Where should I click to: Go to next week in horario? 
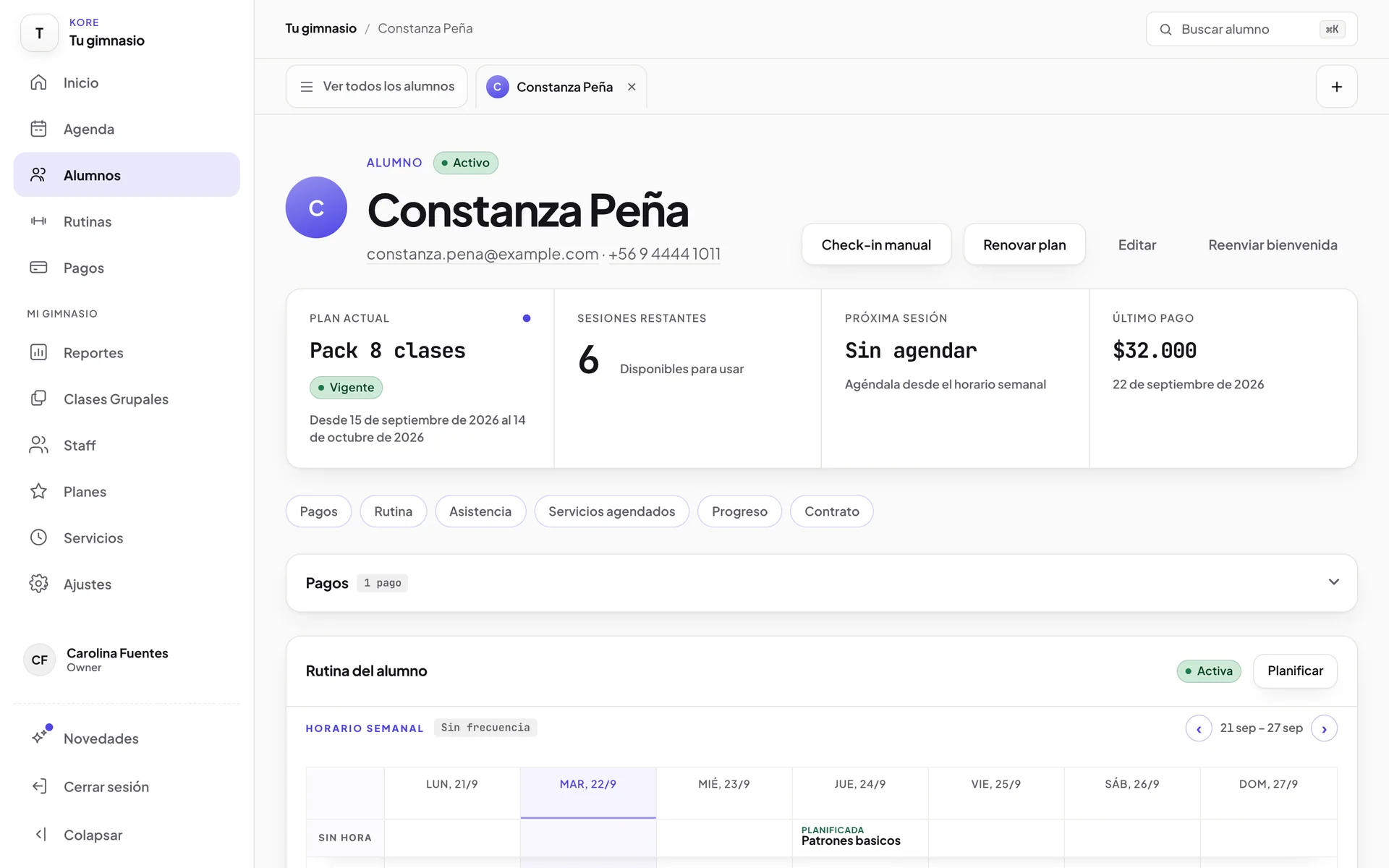(1324, 728)
